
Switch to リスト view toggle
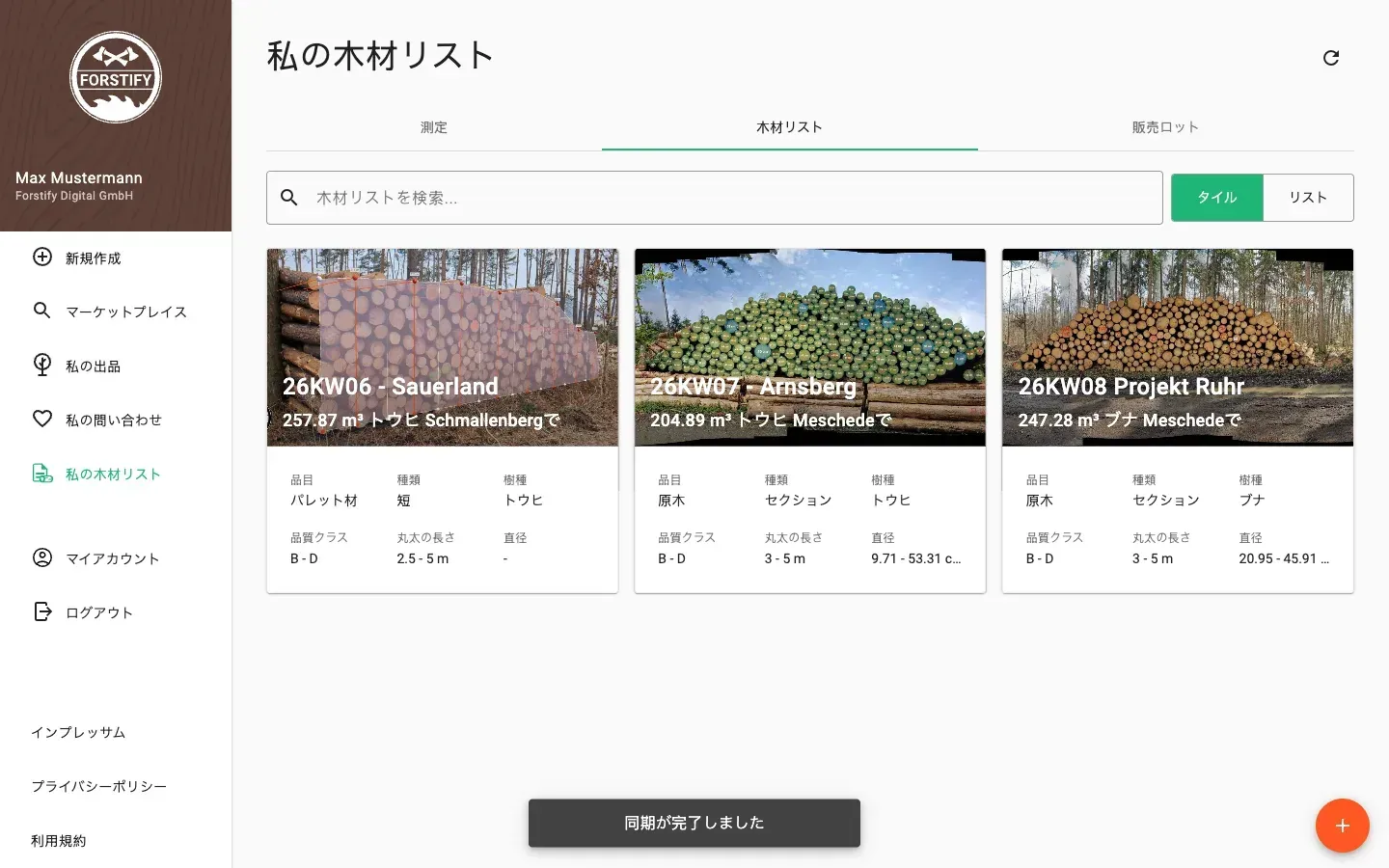(x=1308, y=198)
